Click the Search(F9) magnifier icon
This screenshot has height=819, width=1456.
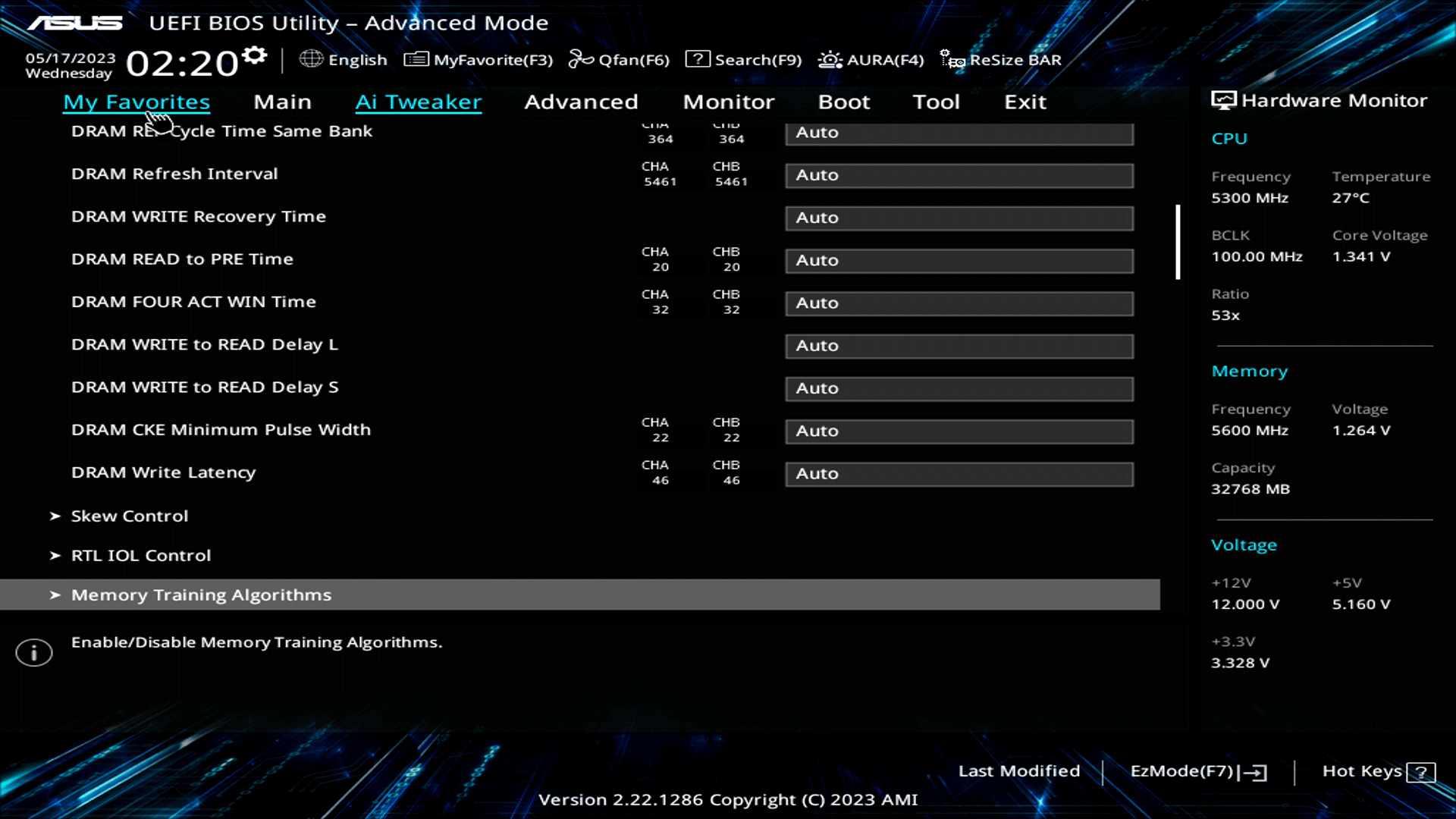698,59
